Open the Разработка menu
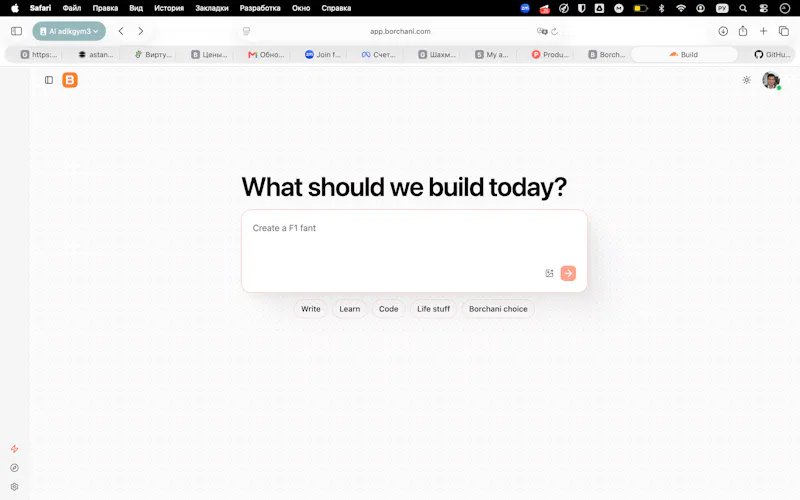The width and height of the screenshot is (800, 500). (260, 8)
